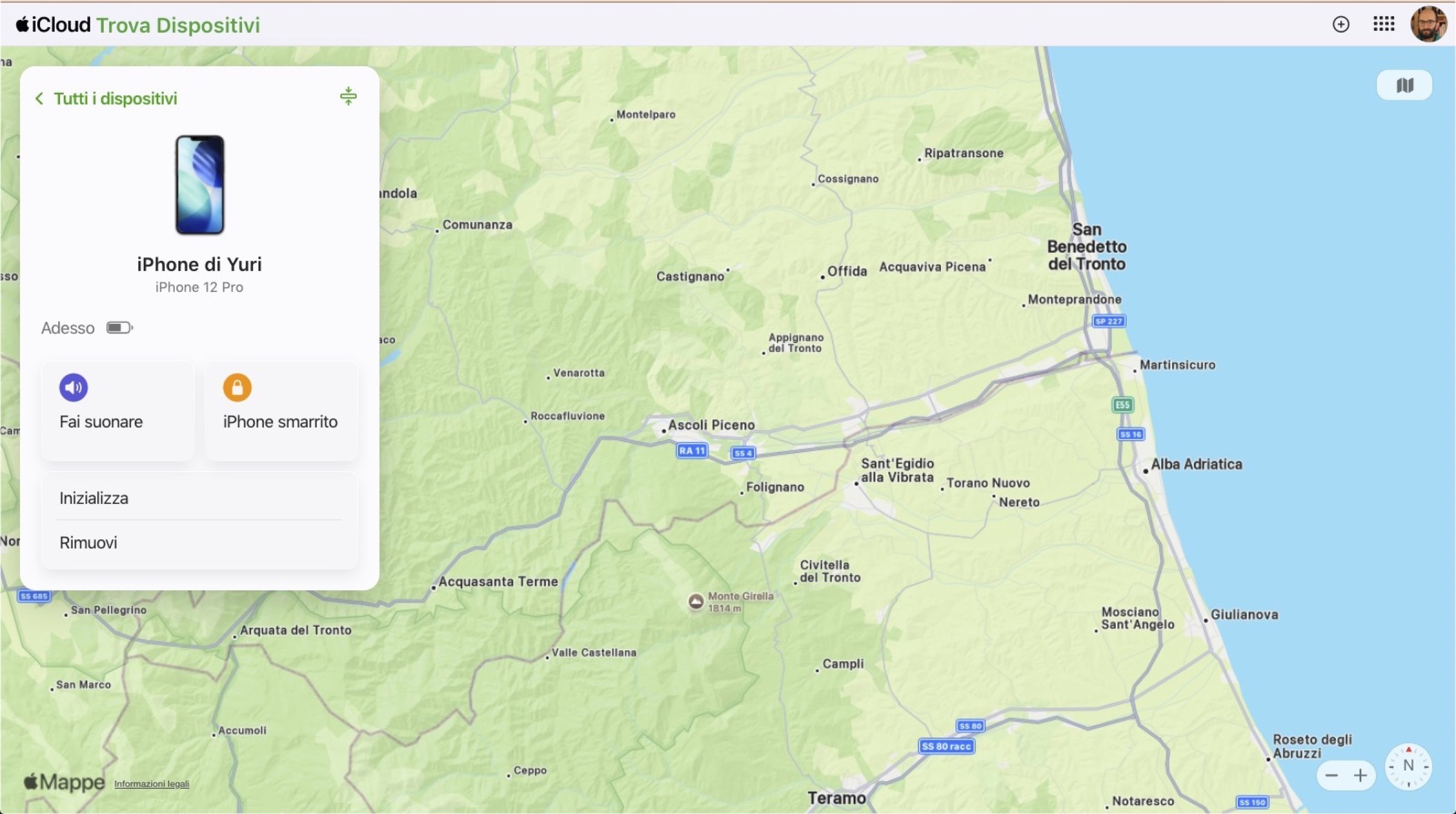Open the map type selector
Screen dimensions: 1456x814
[1404, 86]
